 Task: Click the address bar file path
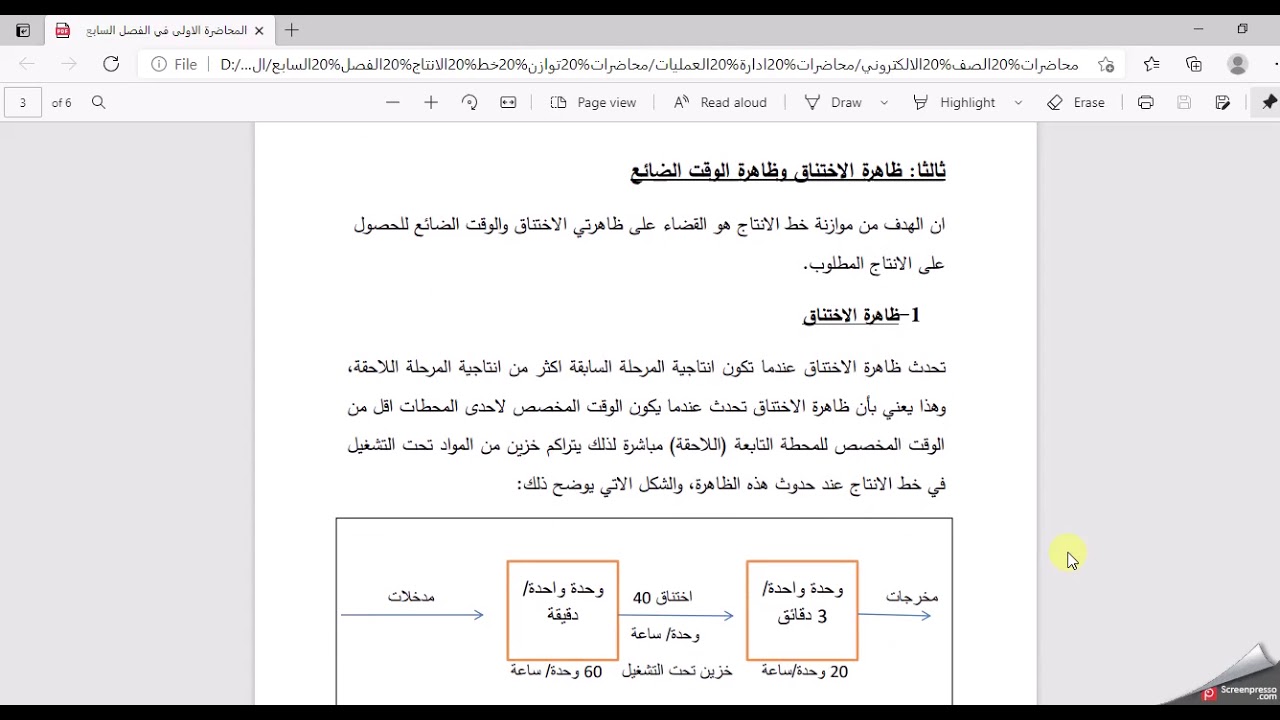click(650, 64)
